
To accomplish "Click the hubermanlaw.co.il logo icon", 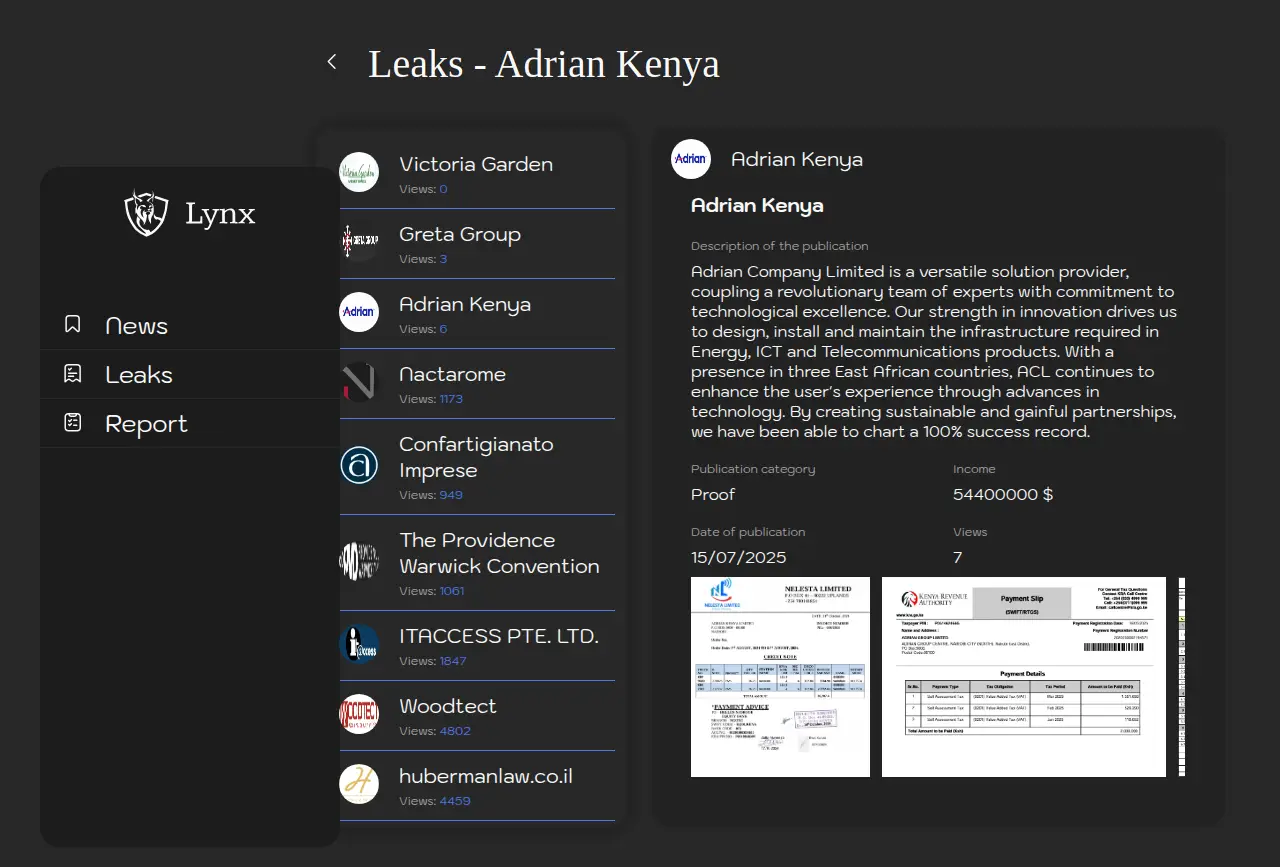I will (x=359, y=784).
